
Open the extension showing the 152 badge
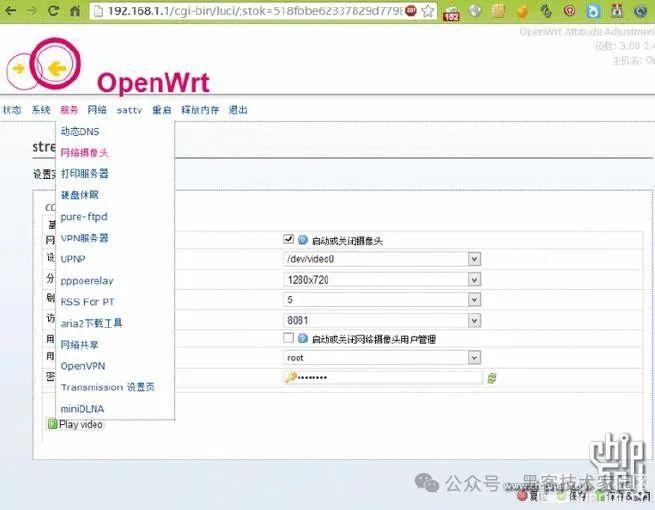pos(451,13)
